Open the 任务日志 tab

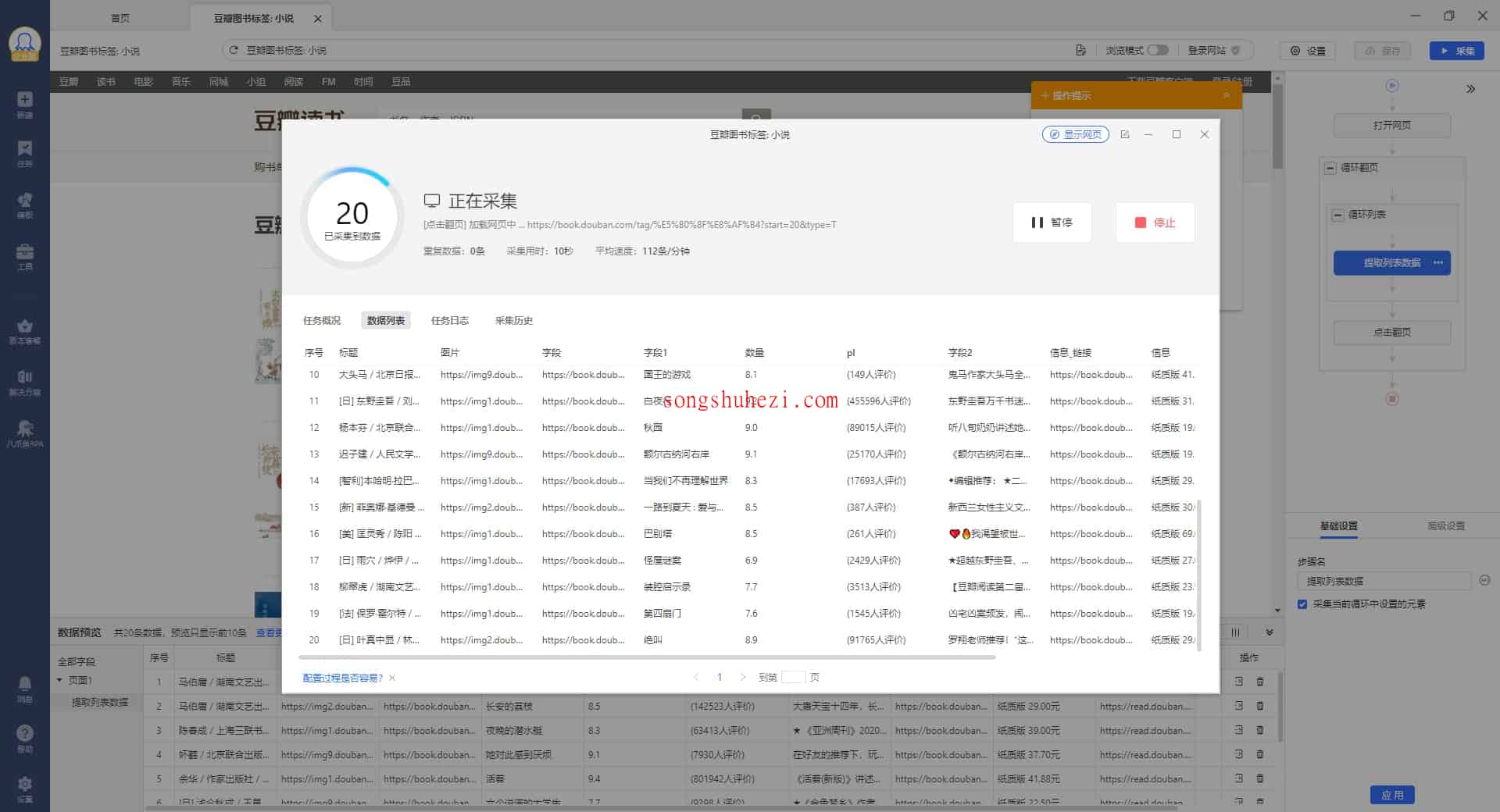(450, 320)
